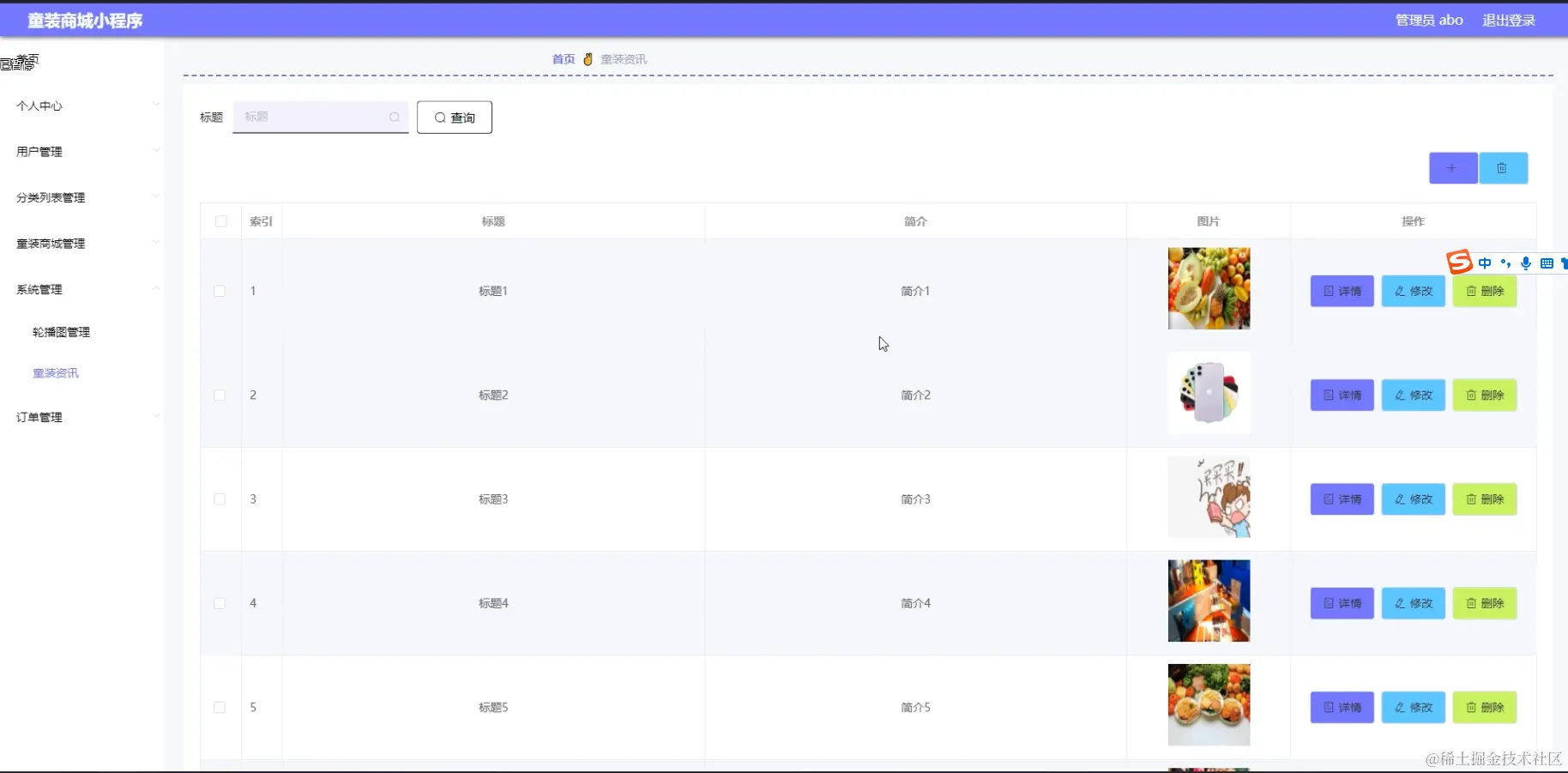Check the select-all checkbox in table header

tap(221, 221)
